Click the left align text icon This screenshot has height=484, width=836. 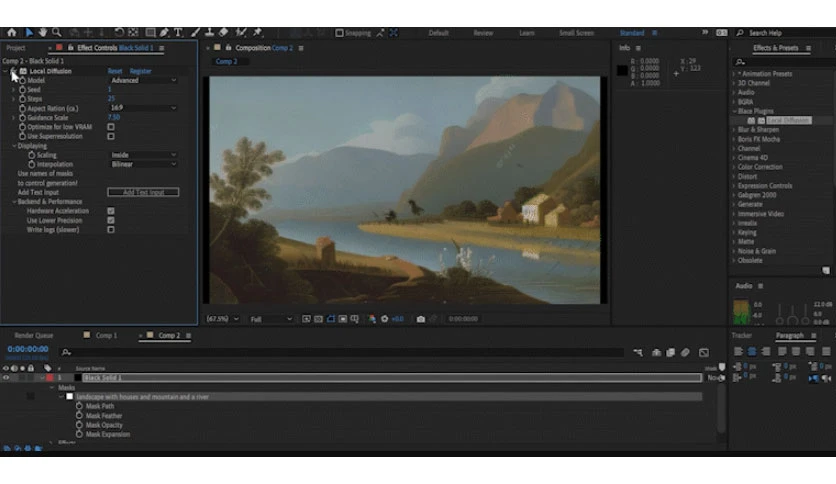[738, 351]
